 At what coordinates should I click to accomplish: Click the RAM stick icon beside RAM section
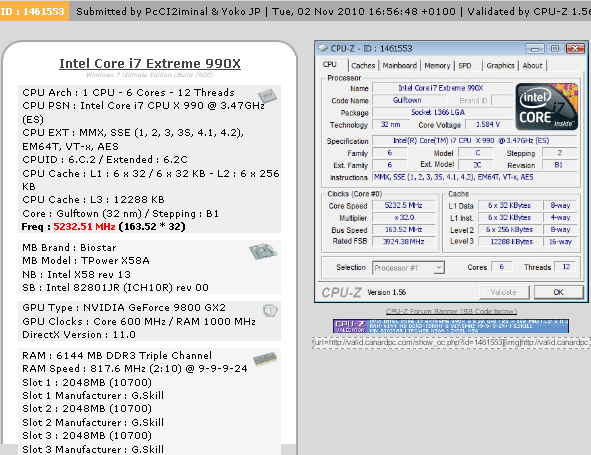265,359
